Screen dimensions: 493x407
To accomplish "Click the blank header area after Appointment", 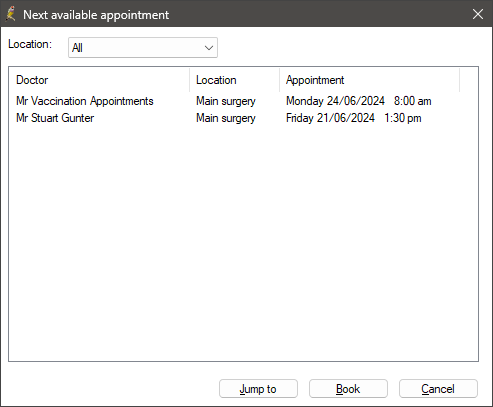I will click(469, 80).
